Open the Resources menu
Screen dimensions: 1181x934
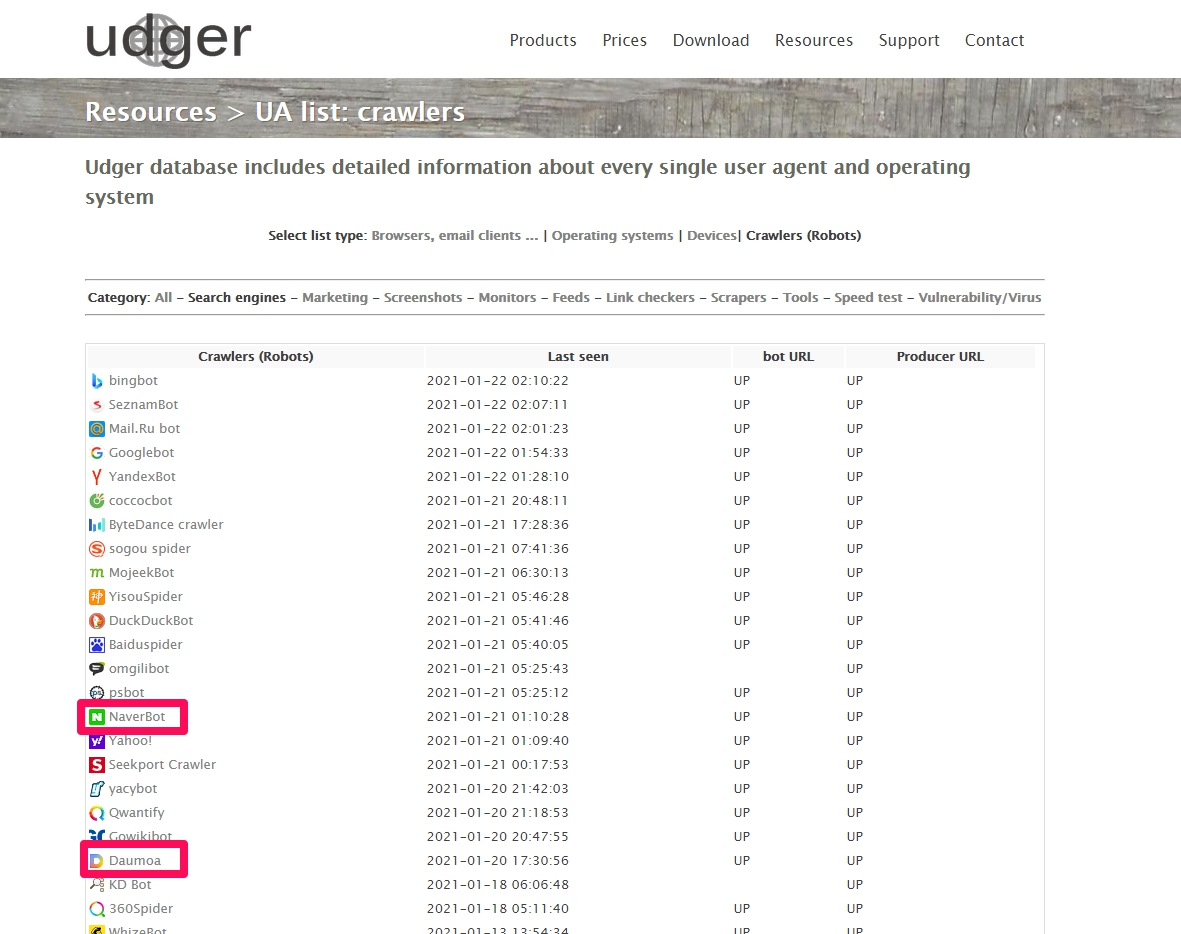tap(813, 40)
